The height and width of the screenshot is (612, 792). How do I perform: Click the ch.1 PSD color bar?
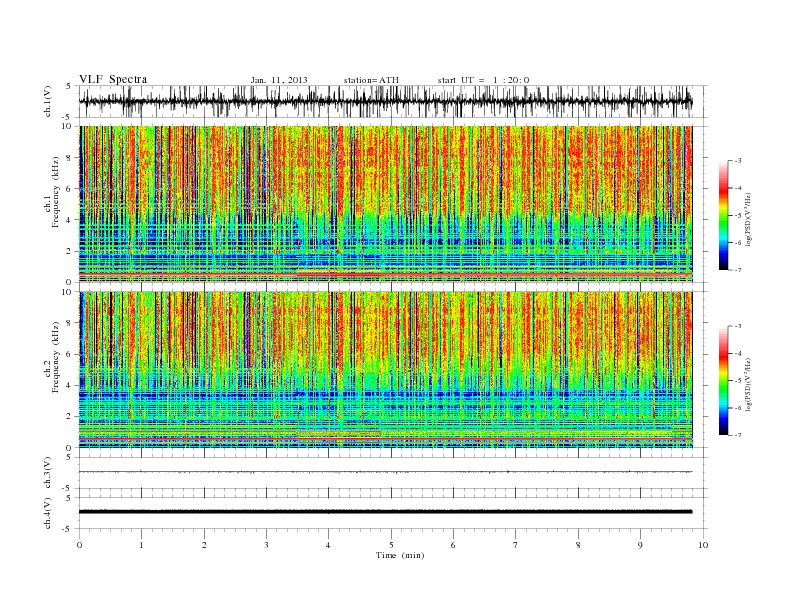tap(723, 215)
